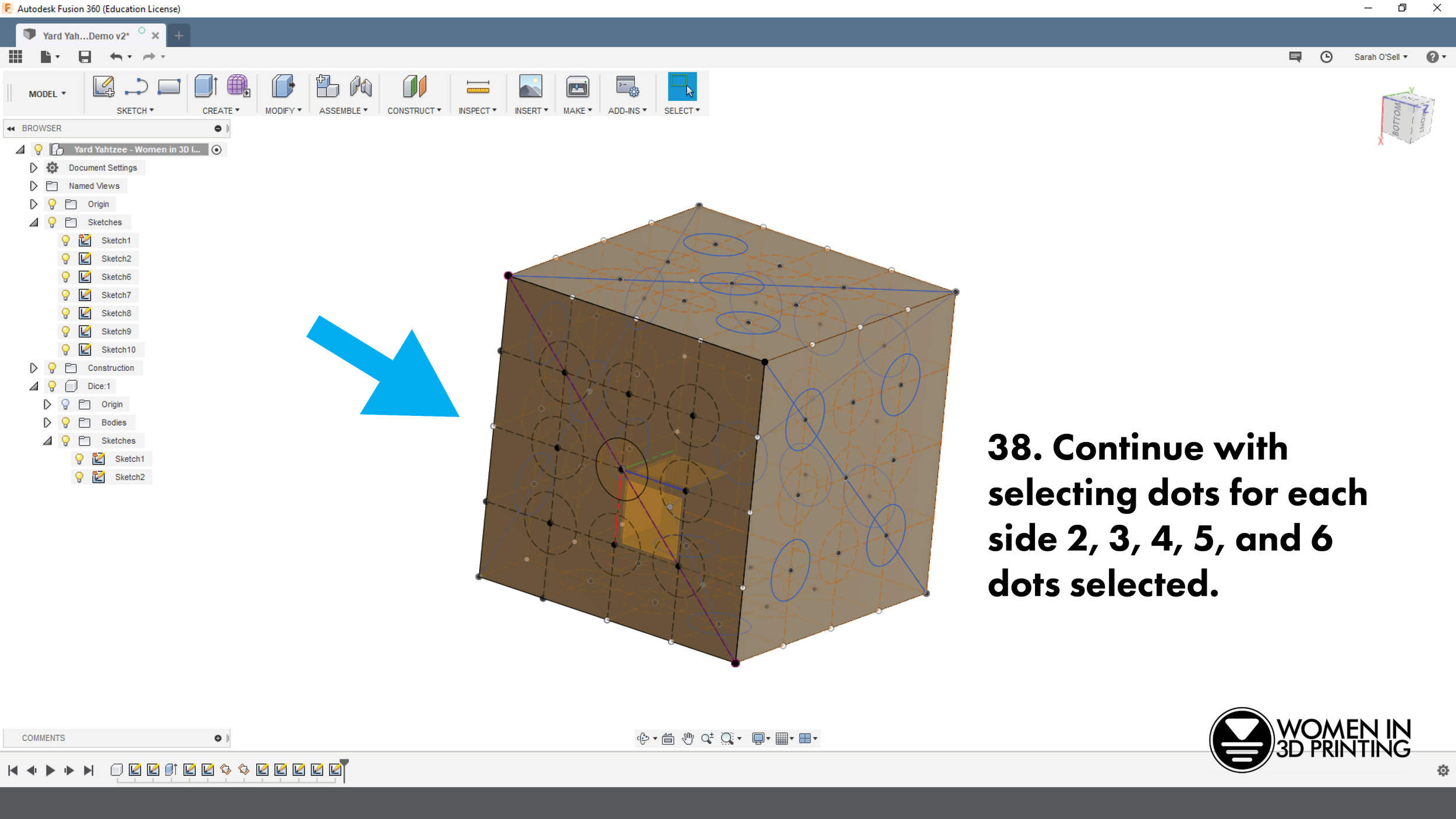The width and height of the screenshot is (1456, 819).
Task: Jump to timeline beginning
Action: click(13, 770)
